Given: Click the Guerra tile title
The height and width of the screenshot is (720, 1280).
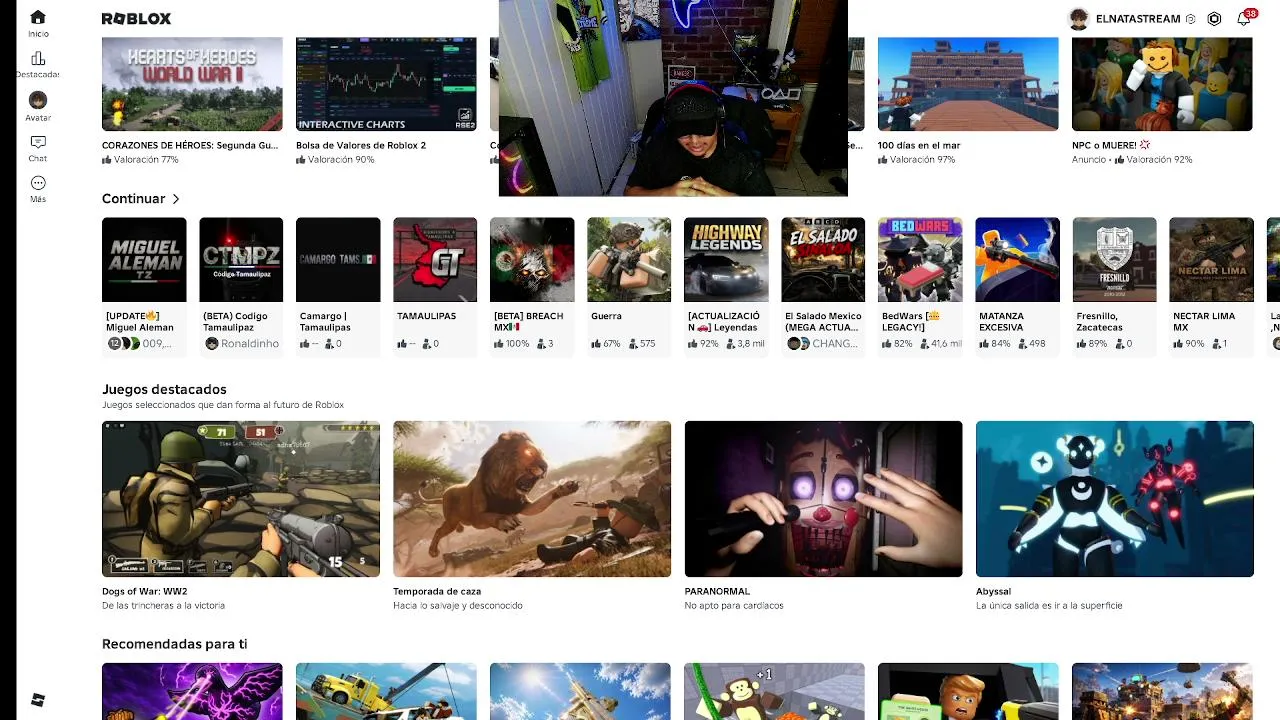Looking at the screenshot, I should (606, 316).
